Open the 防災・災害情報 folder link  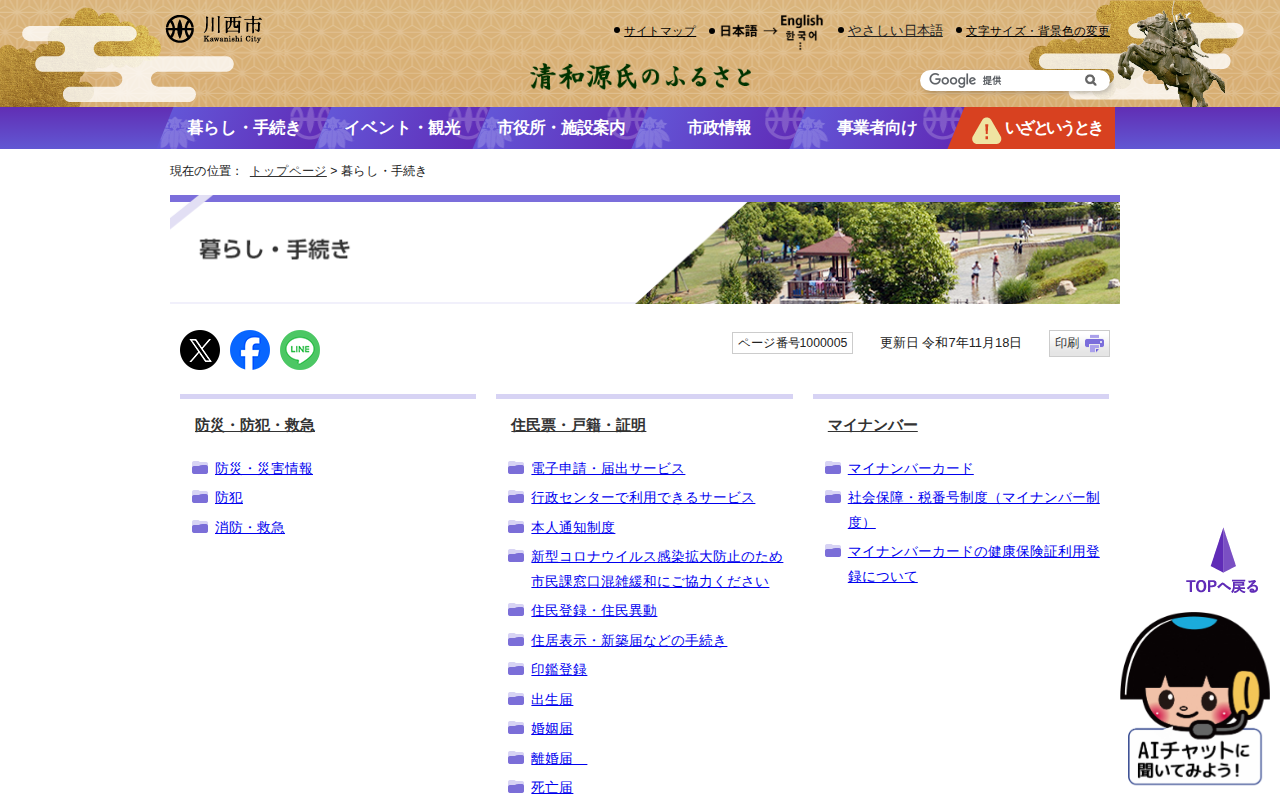[263, 468]
